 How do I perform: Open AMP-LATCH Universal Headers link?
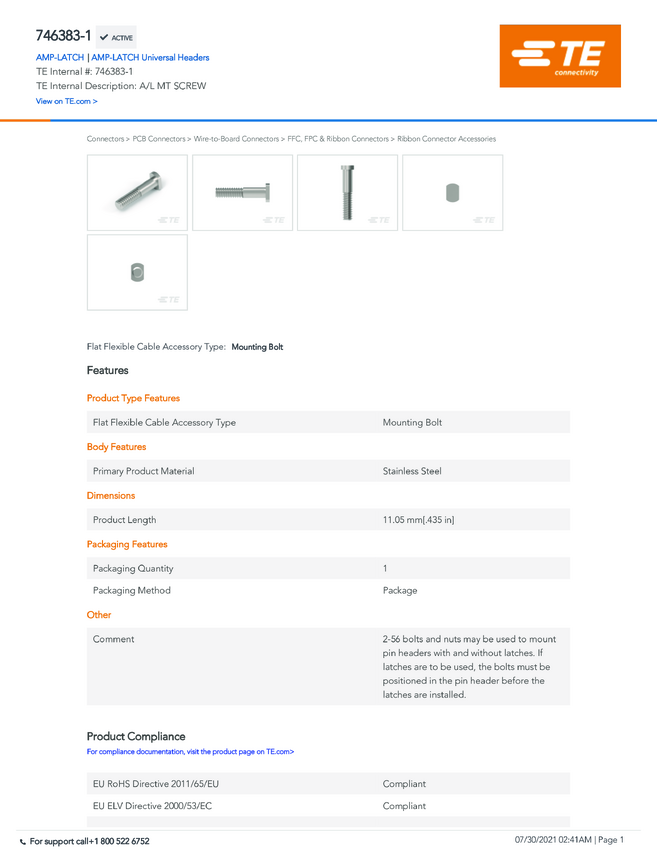tap(150, 57)
